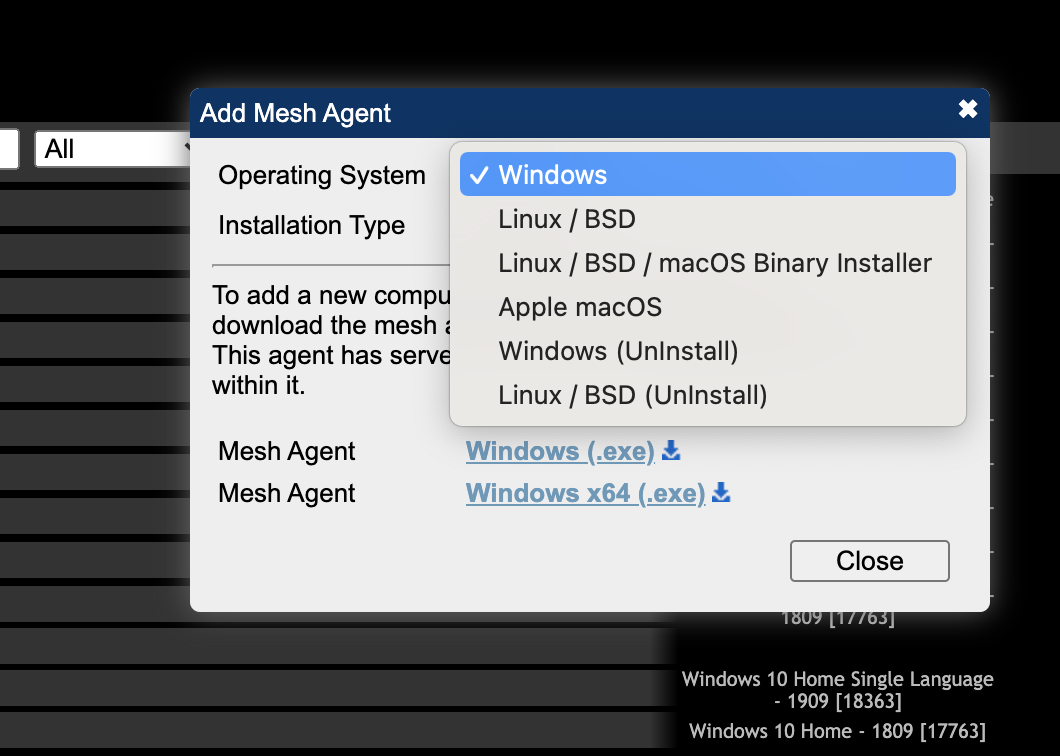Dismiss the Add Mesh Agent dialog via X

click(967, 110)
